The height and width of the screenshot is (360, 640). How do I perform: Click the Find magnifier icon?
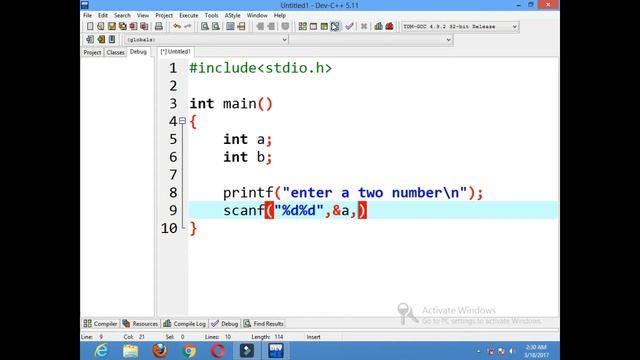(205, 27)
